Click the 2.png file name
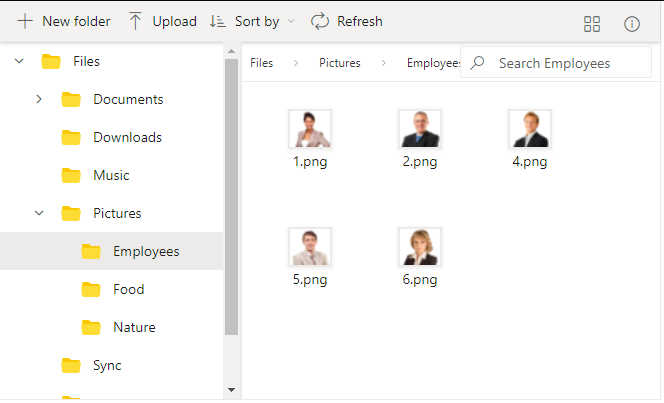Screen dimensions: 664x403 [420, 162]
